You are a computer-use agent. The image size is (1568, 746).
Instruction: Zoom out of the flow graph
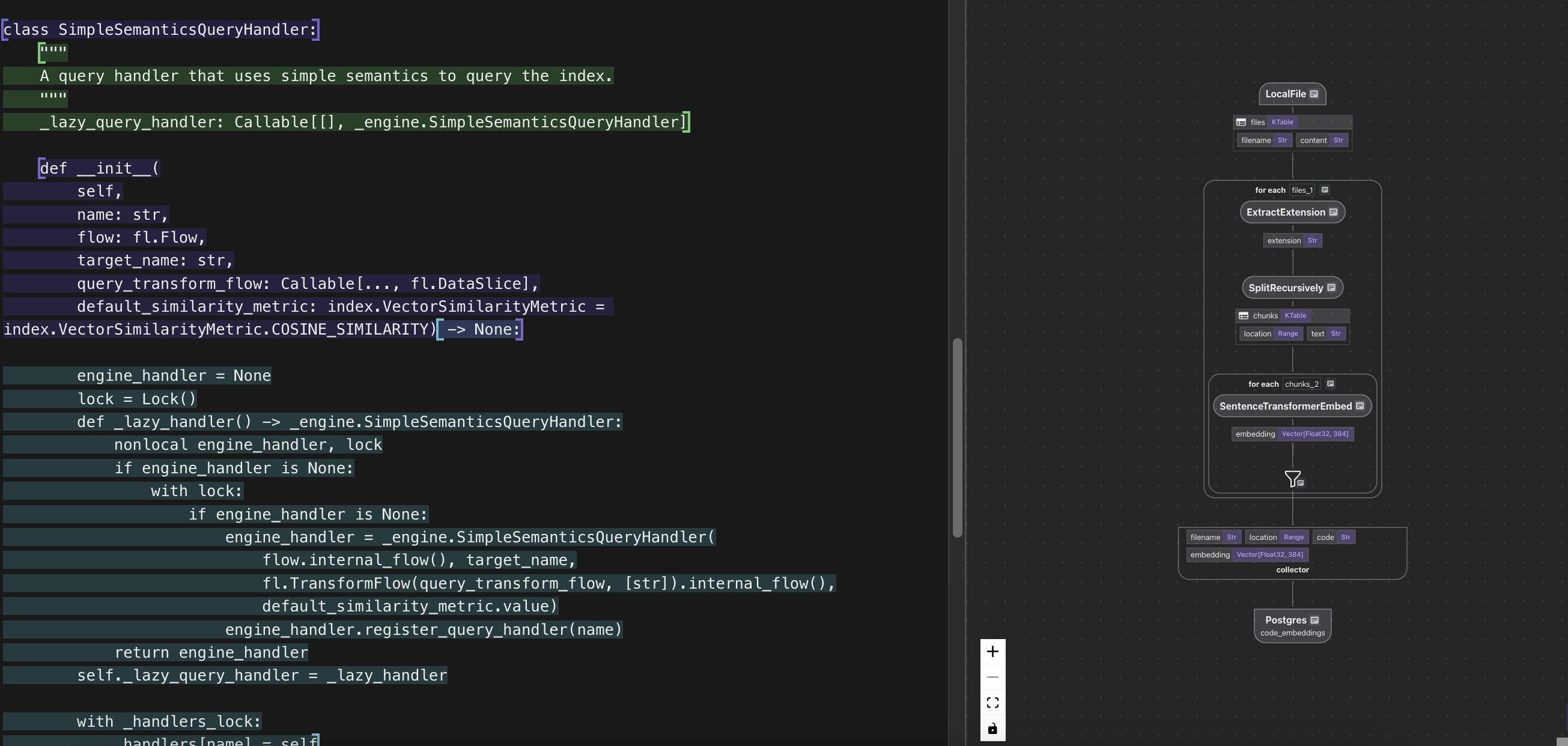tap(992, 678)
